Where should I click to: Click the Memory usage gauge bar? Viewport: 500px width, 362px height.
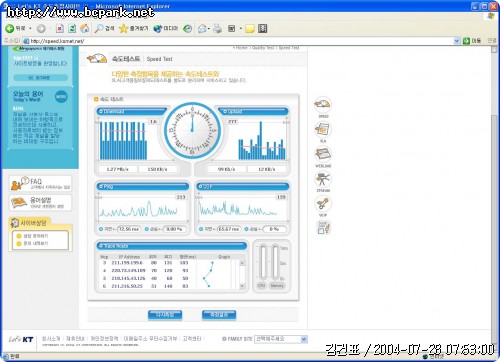coord(275,263)
